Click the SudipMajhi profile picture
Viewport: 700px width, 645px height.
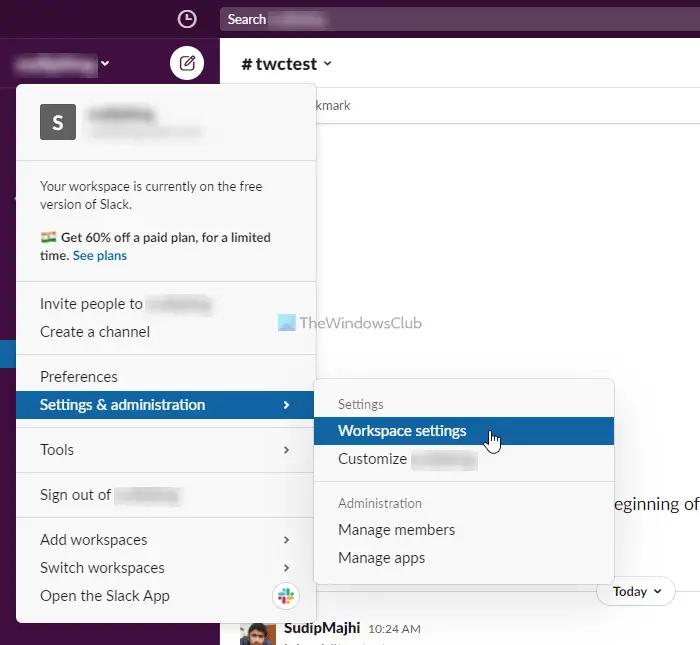[x=258, y=634]
